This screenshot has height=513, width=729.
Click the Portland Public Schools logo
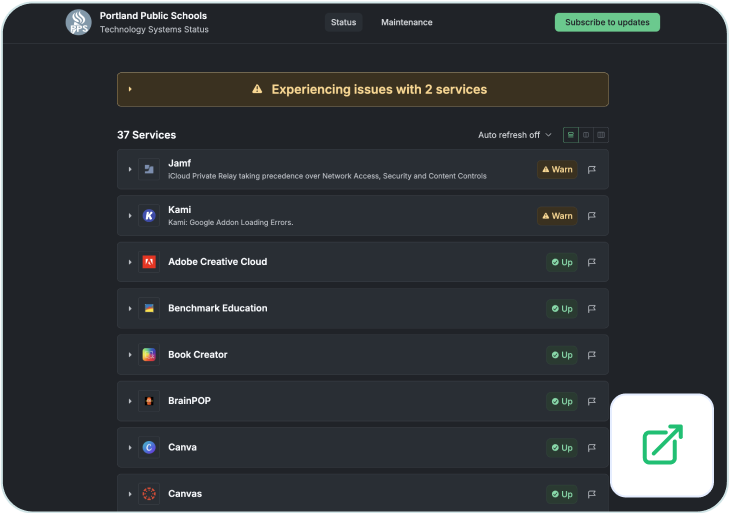(78, 22)
